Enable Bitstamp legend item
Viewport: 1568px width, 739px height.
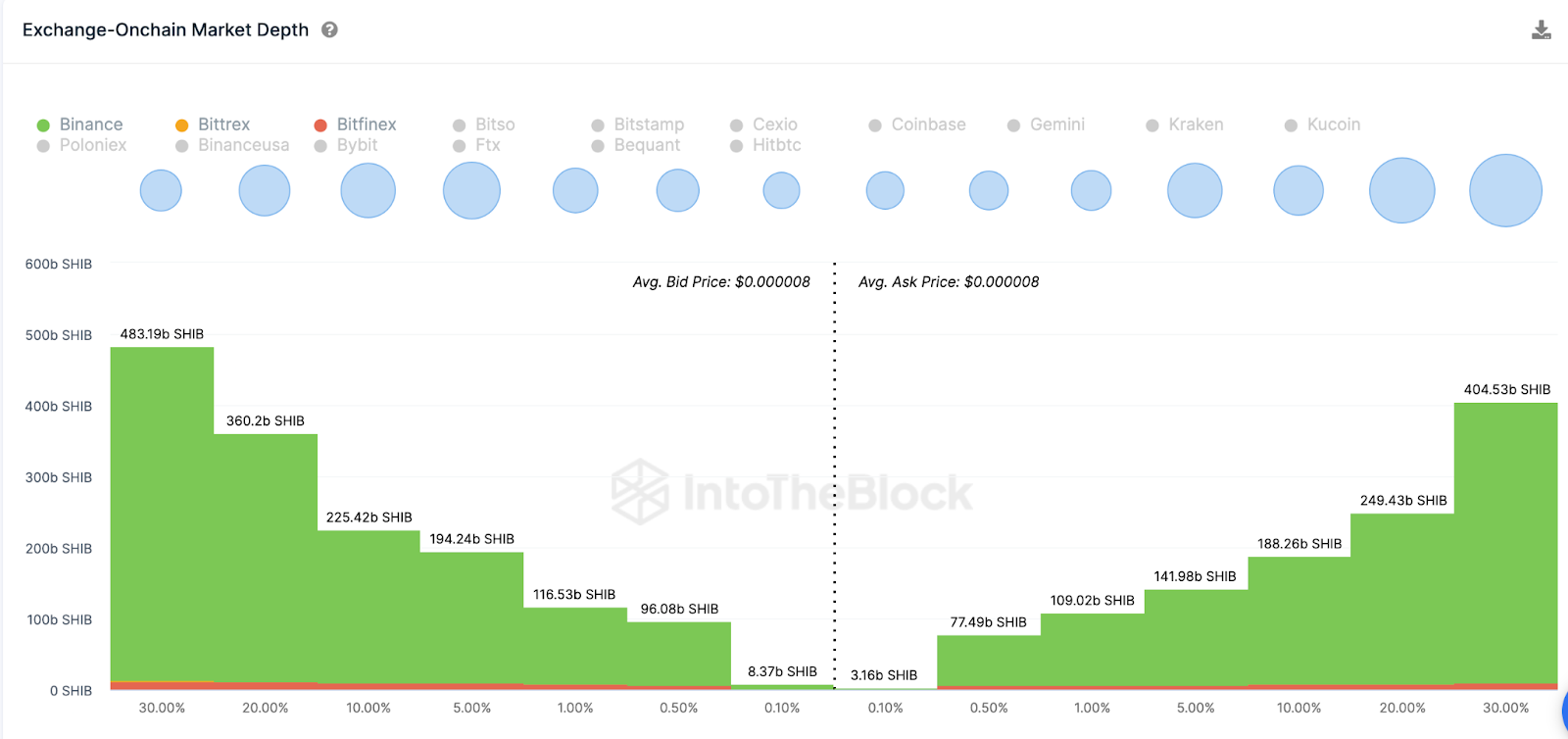[x=648, y=124]
